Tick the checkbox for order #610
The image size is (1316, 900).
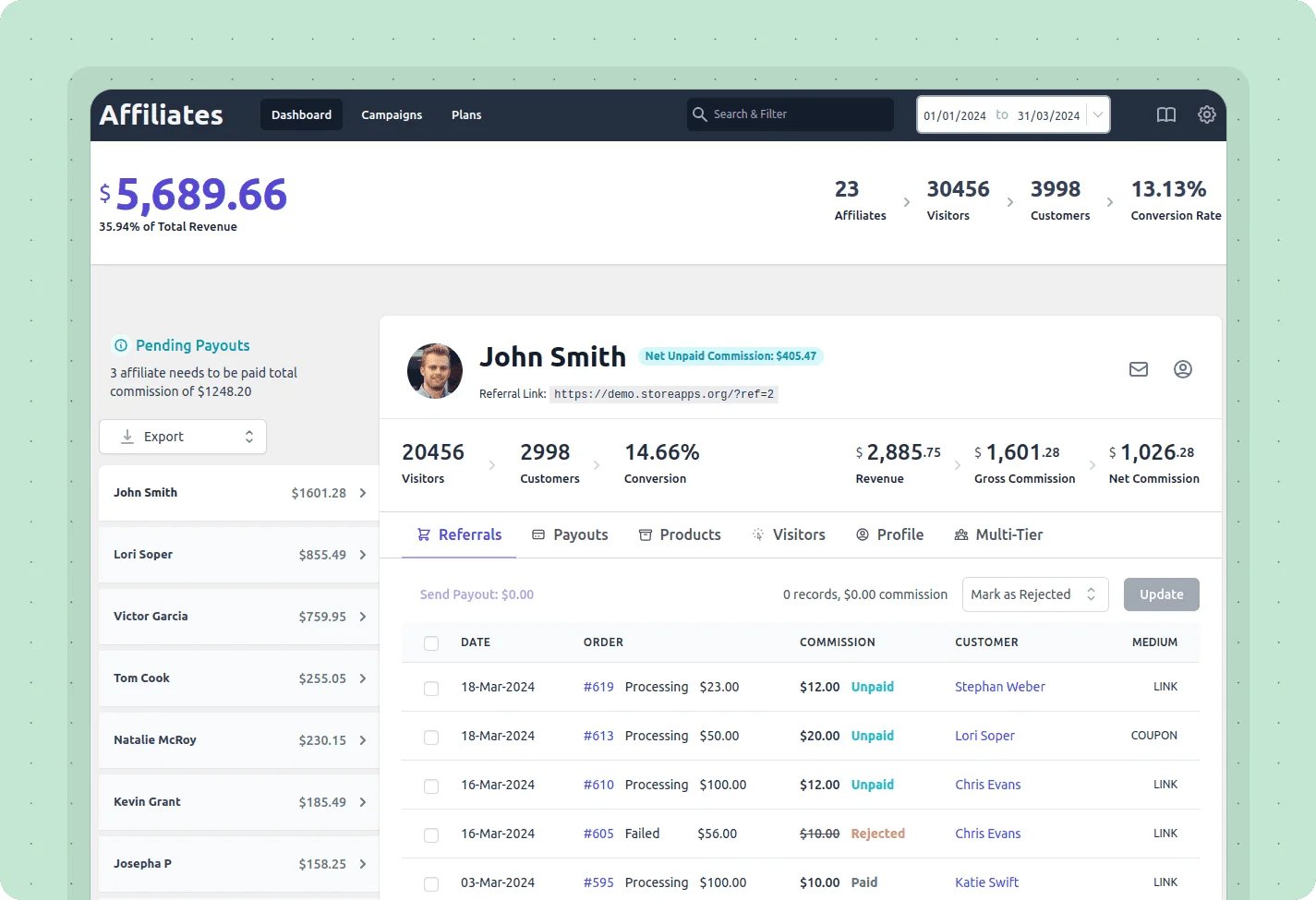pyautogui.click(x=431, y=786)
